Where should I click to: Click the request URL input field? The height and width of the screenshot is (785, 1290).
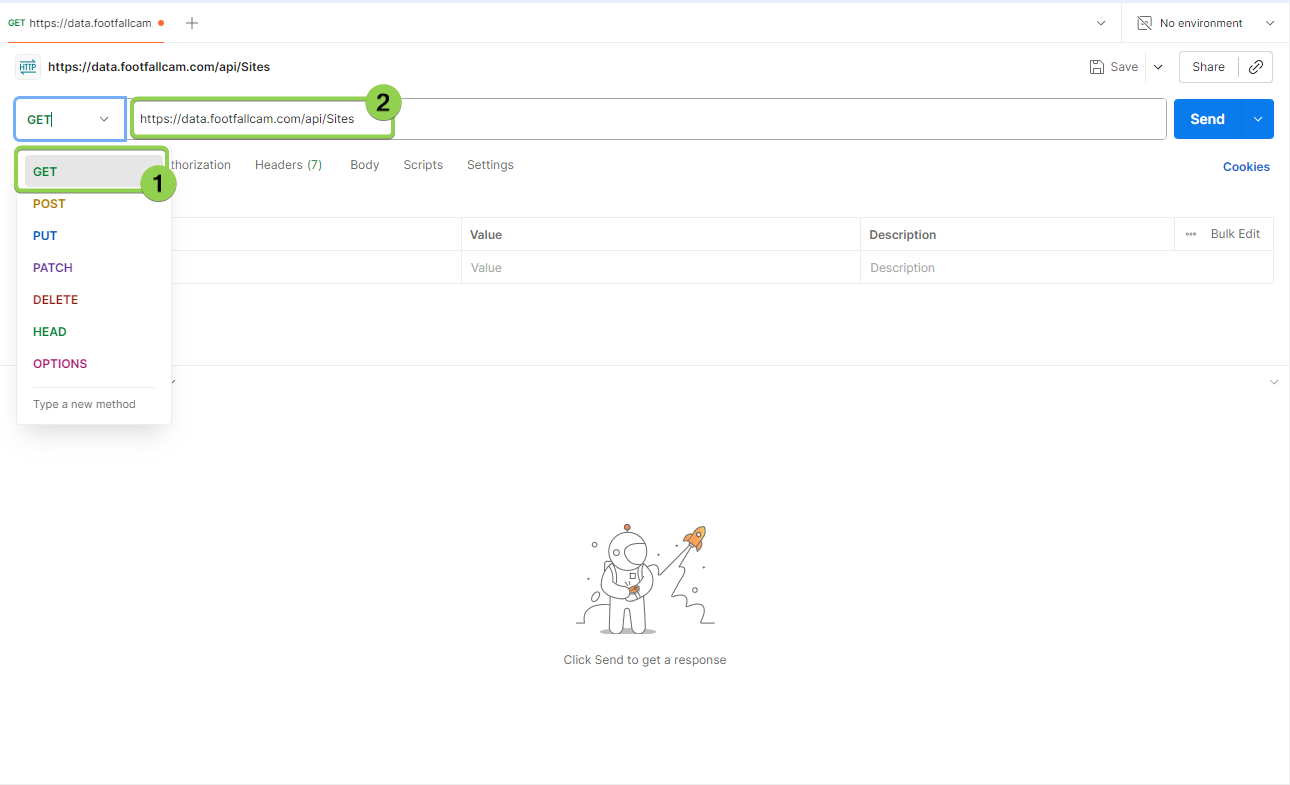pos(700,119)
